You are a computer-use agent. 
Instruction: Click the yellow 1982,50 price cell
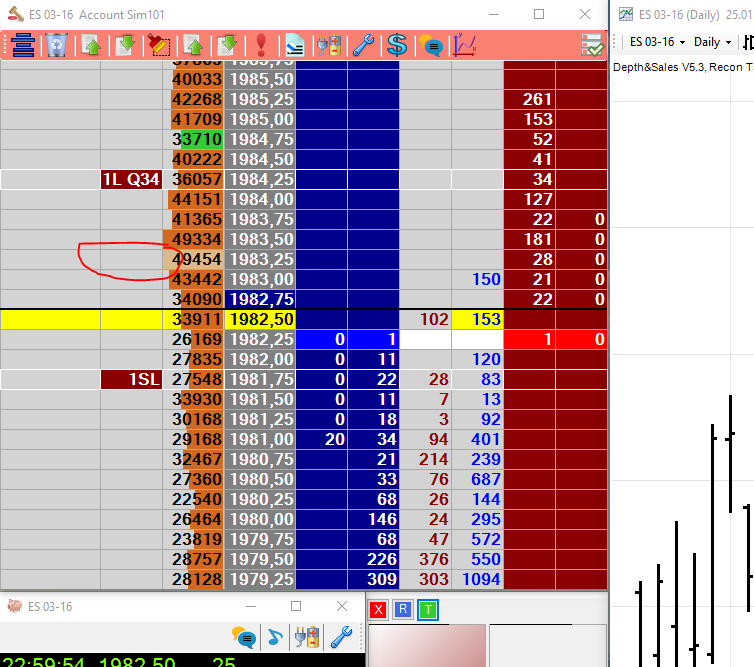(260, 319)
